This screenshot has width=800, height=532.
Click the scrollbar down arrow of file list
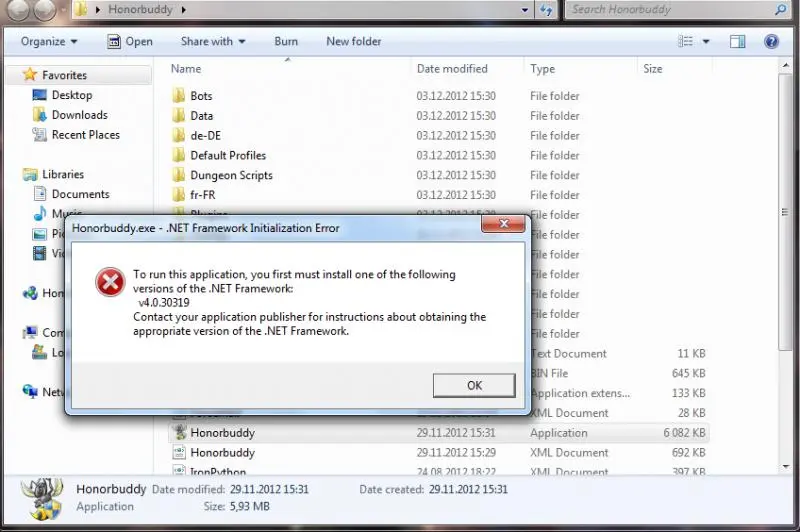click(785, 466)
